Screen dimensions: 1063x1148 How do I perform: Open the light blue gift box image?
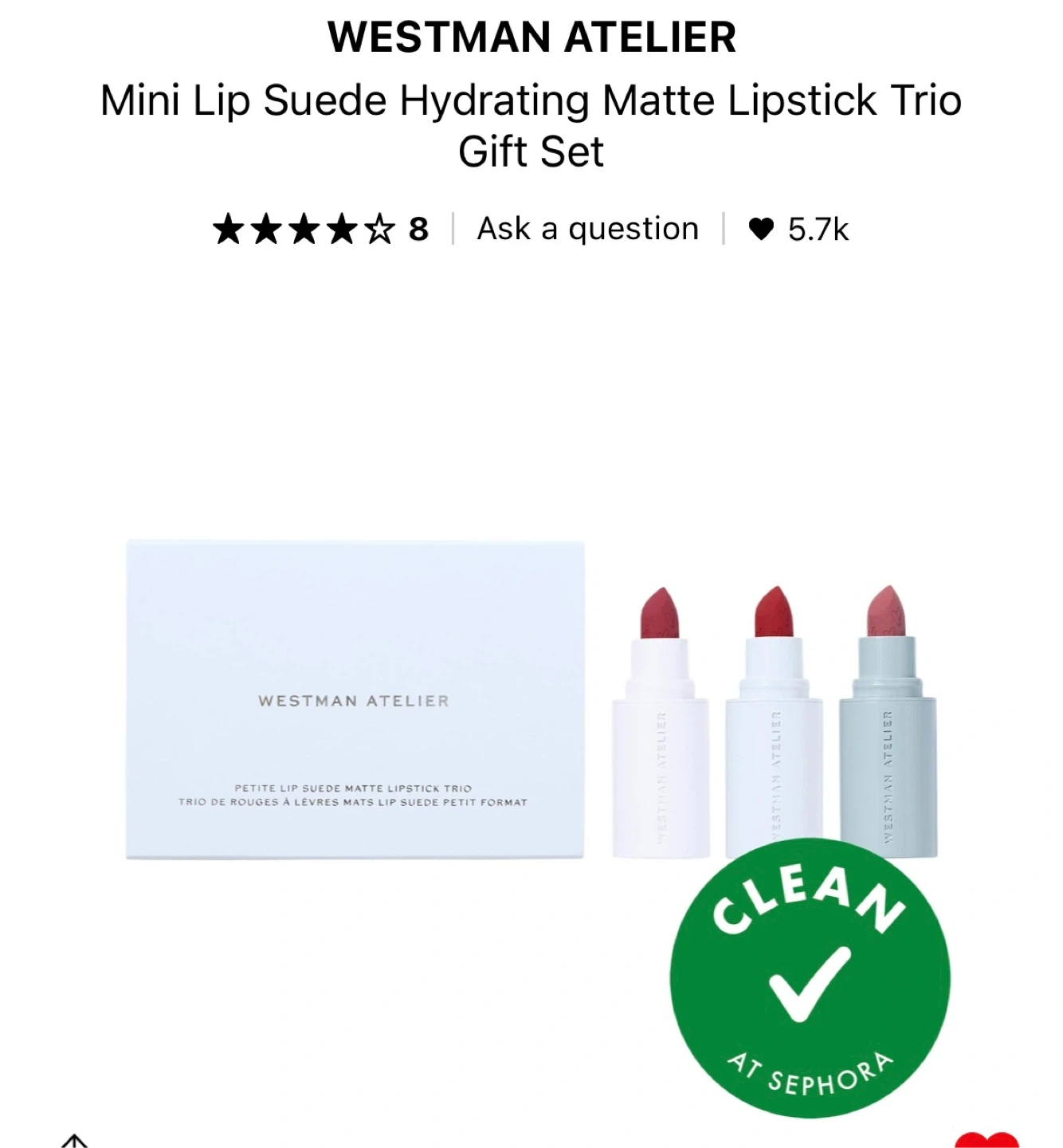pos(355,699)
